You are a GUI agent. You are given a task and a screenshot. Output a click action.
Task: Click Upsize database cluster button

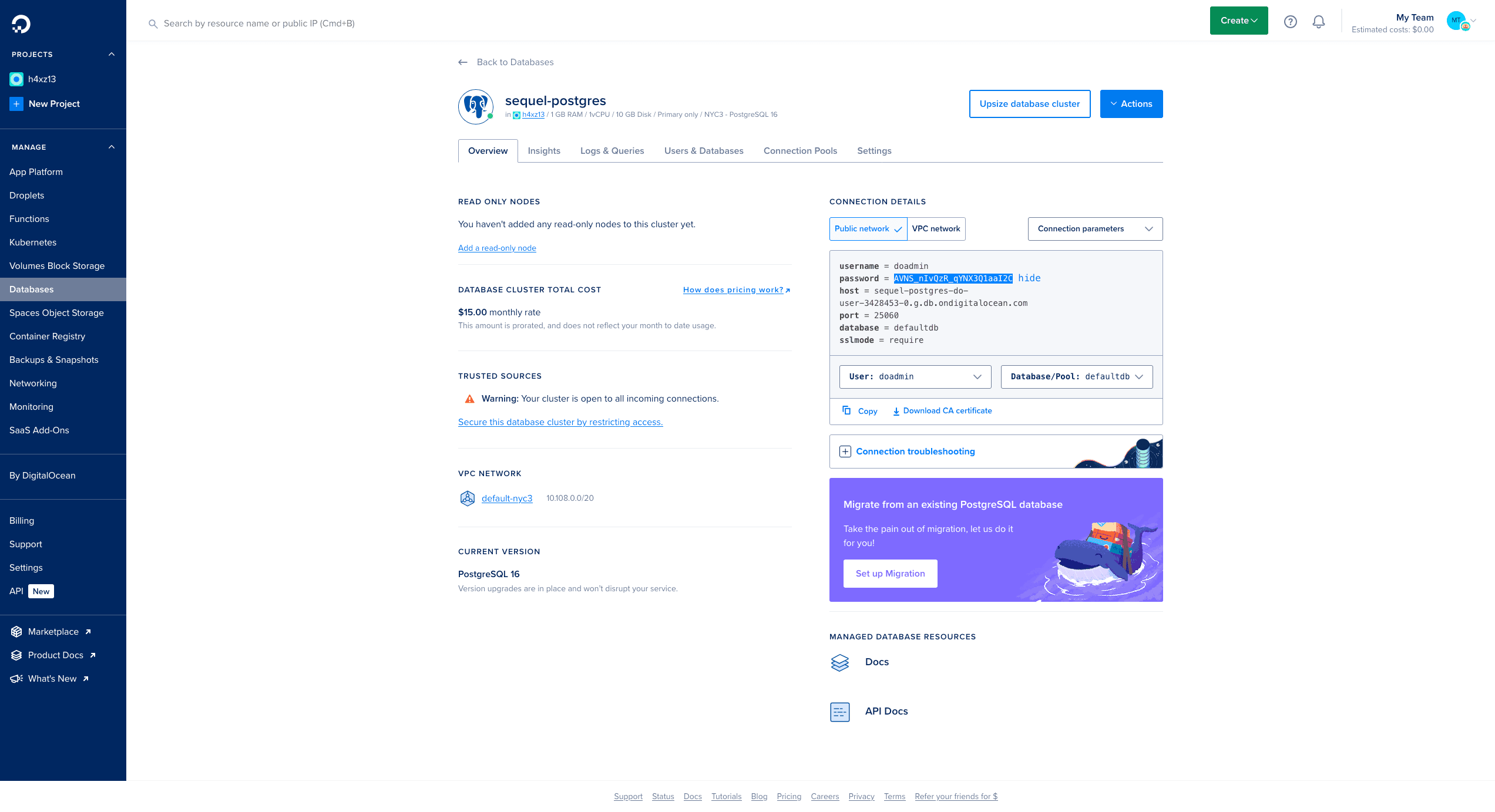(x=1030, y=104)
